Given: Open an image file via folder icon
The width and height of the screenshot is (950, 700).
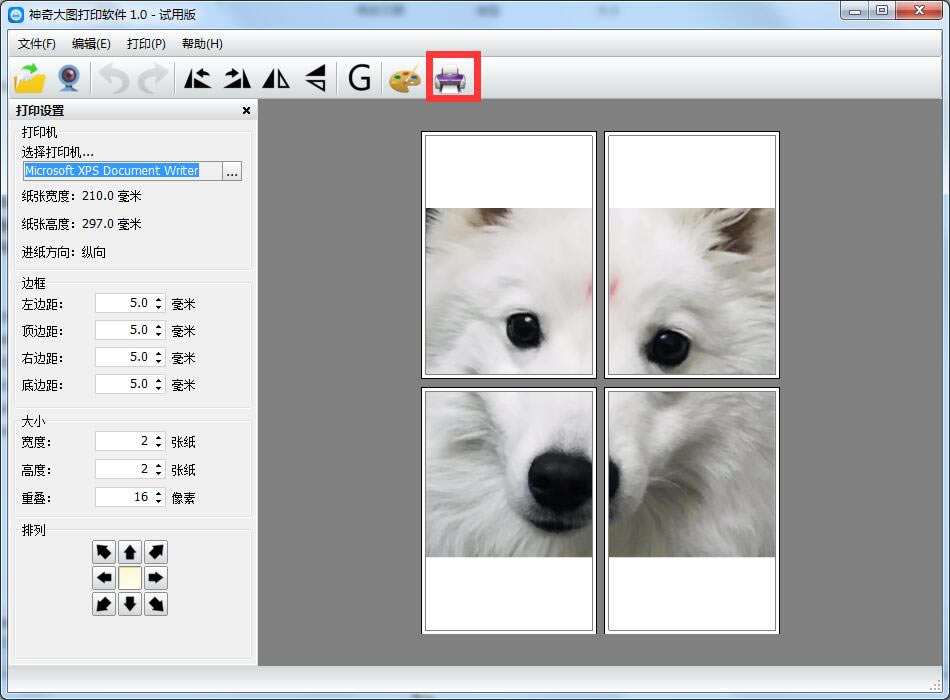Looking at the screenshot, I should [x=31, y=78].
